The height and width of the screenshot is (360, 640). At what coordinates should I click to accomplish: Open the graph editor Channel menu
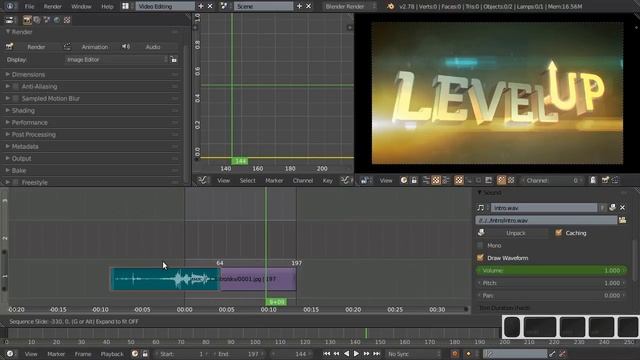303,180
